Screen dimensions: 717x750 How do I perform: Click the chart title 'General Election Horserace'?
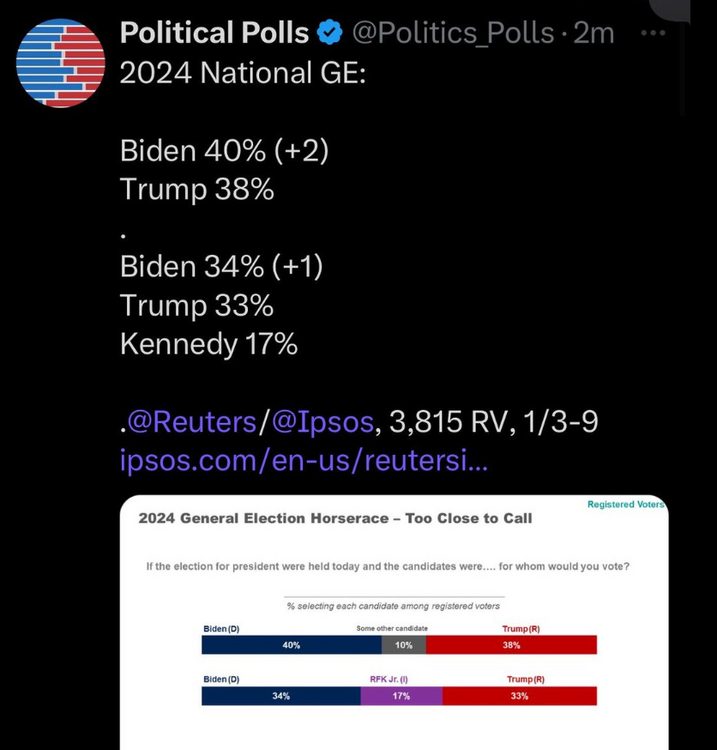(x=335, y=518)
